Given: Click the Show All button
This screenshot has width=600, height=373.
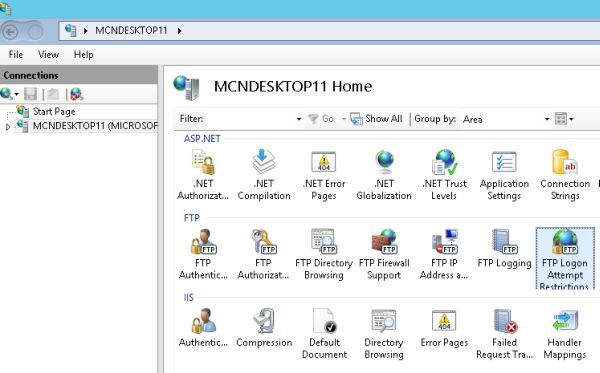Looking at the screenshot, I should pos(377,119).
